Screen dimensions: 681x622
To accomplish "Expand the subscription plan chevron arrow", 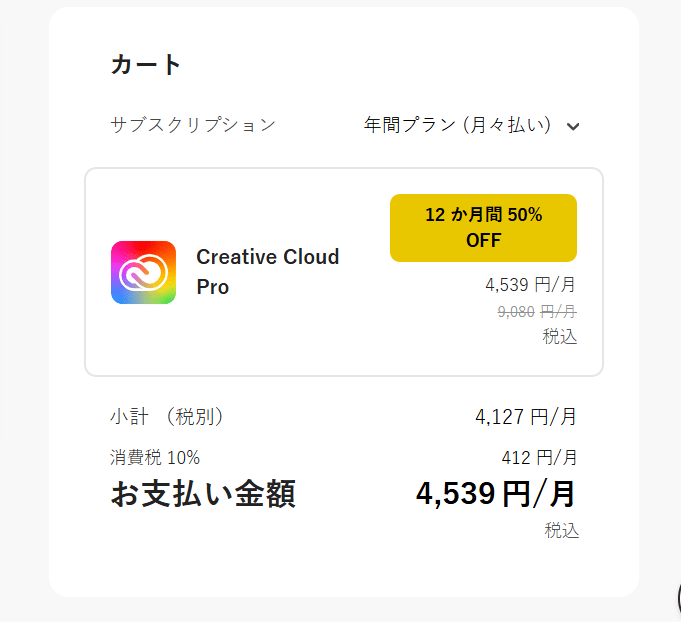I will tap(573, 126).
